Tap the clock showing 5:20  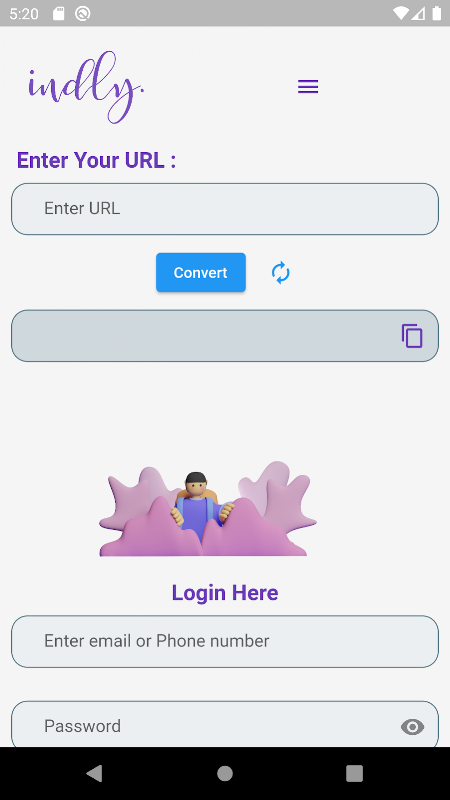point(24,14)
